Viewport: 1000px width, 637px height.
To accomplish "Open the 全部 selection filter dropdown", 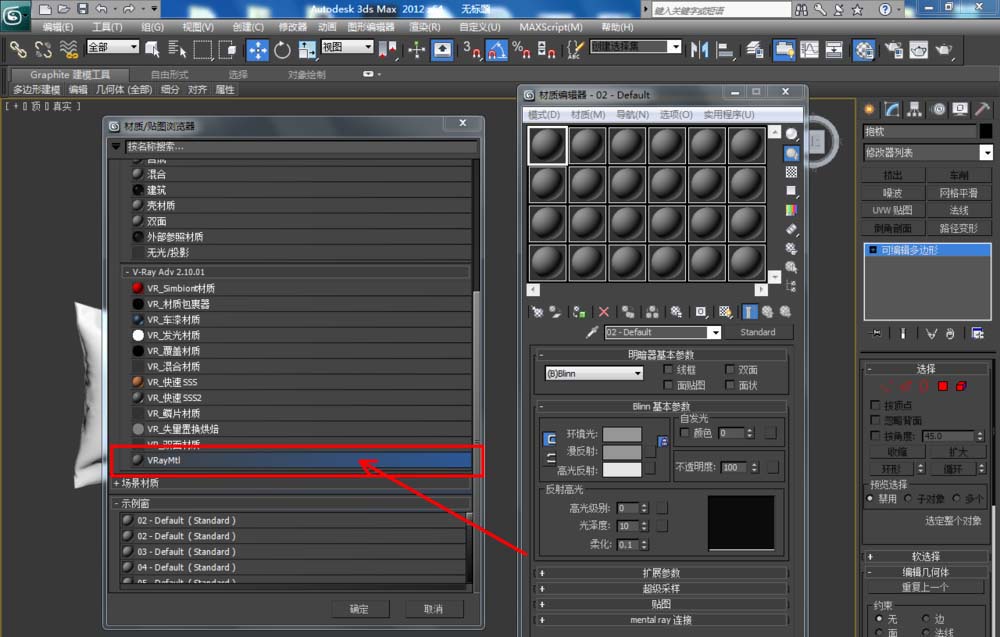I will point(113,47).
